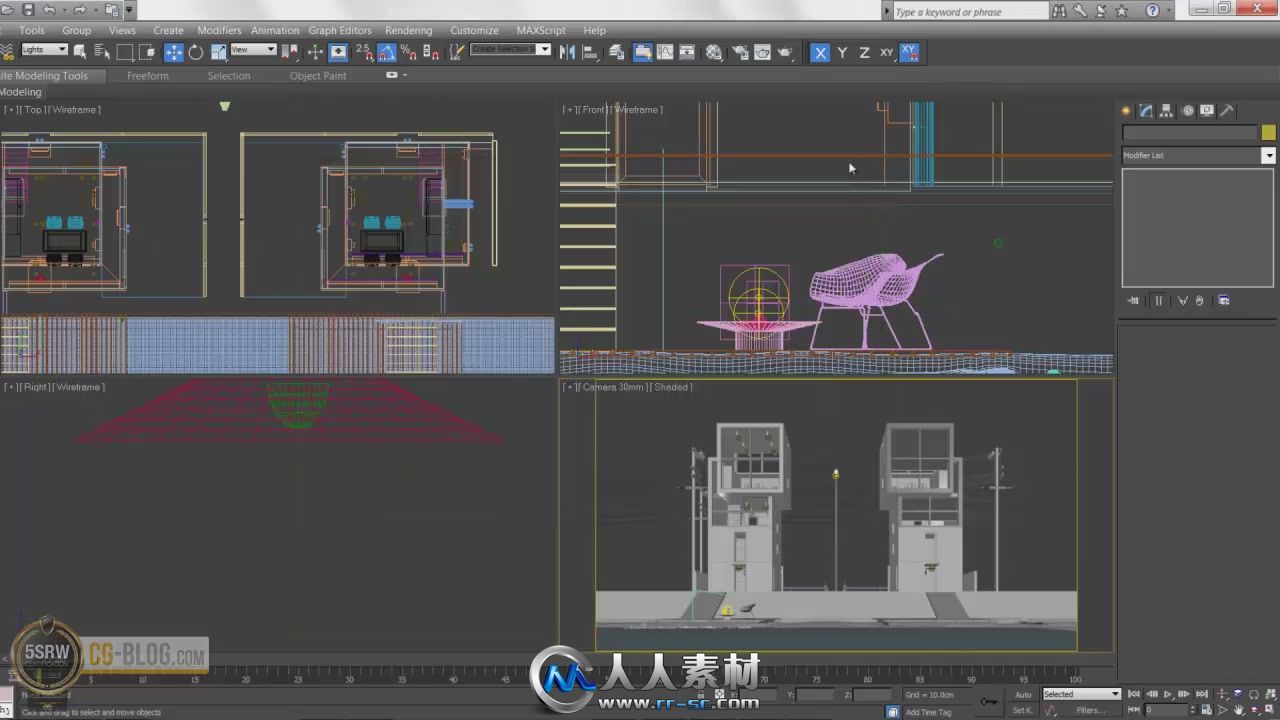Open the Material Editor icon
This screenshot has width=1280, height=720.
[x=713, y=52]
